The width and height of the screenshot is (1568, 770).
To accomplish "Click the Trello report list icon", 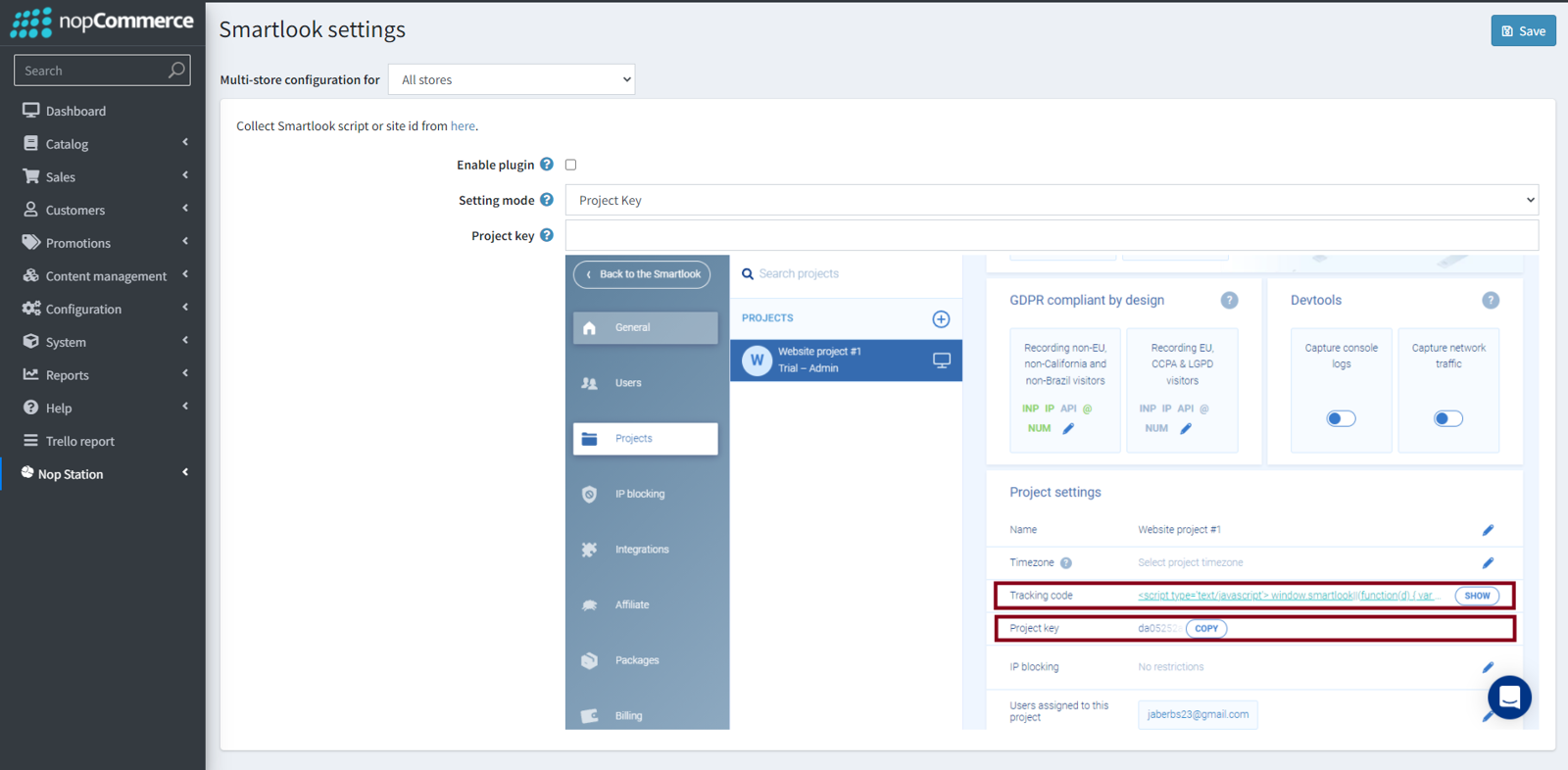I will coord(31,441).
